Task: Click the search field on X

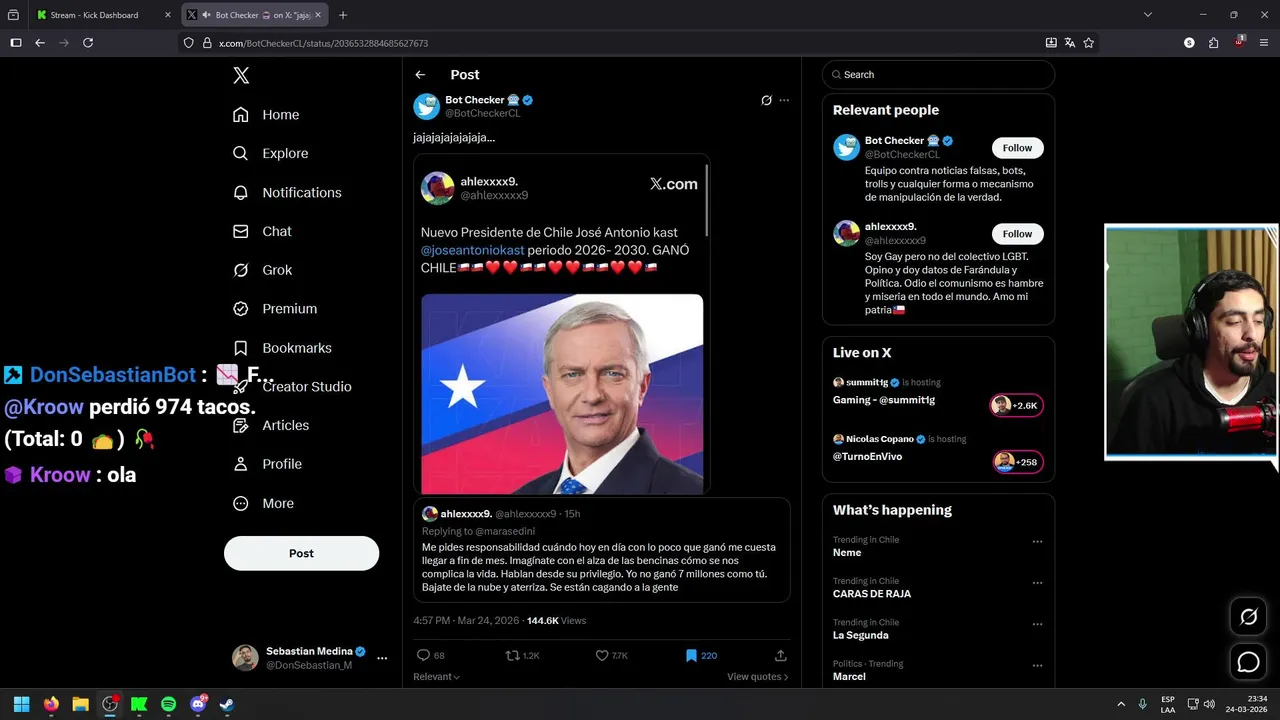Action: pos(938,75)
